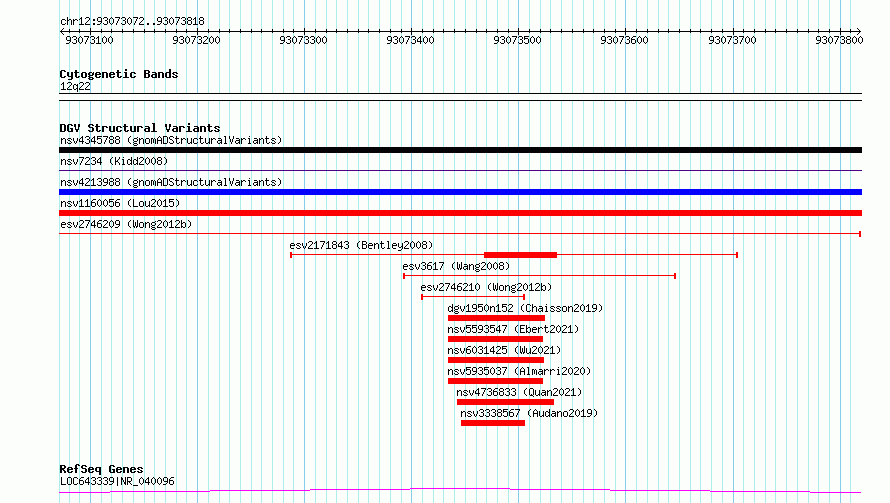Image resolution: width=890 pixels, height=503 pixels.
Task: Click the red nsv5593547 variant bar
Action: [496, 339]
